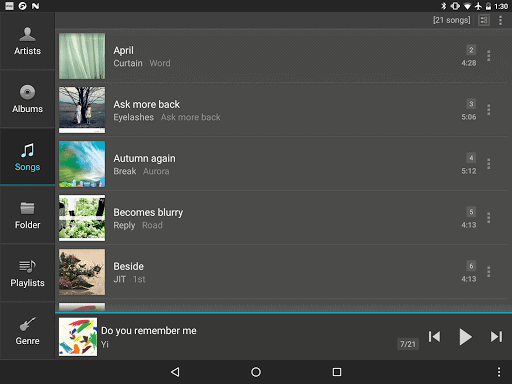
Task: Tap the Becomes blurry album art
Action: click(x=82, y=218)
